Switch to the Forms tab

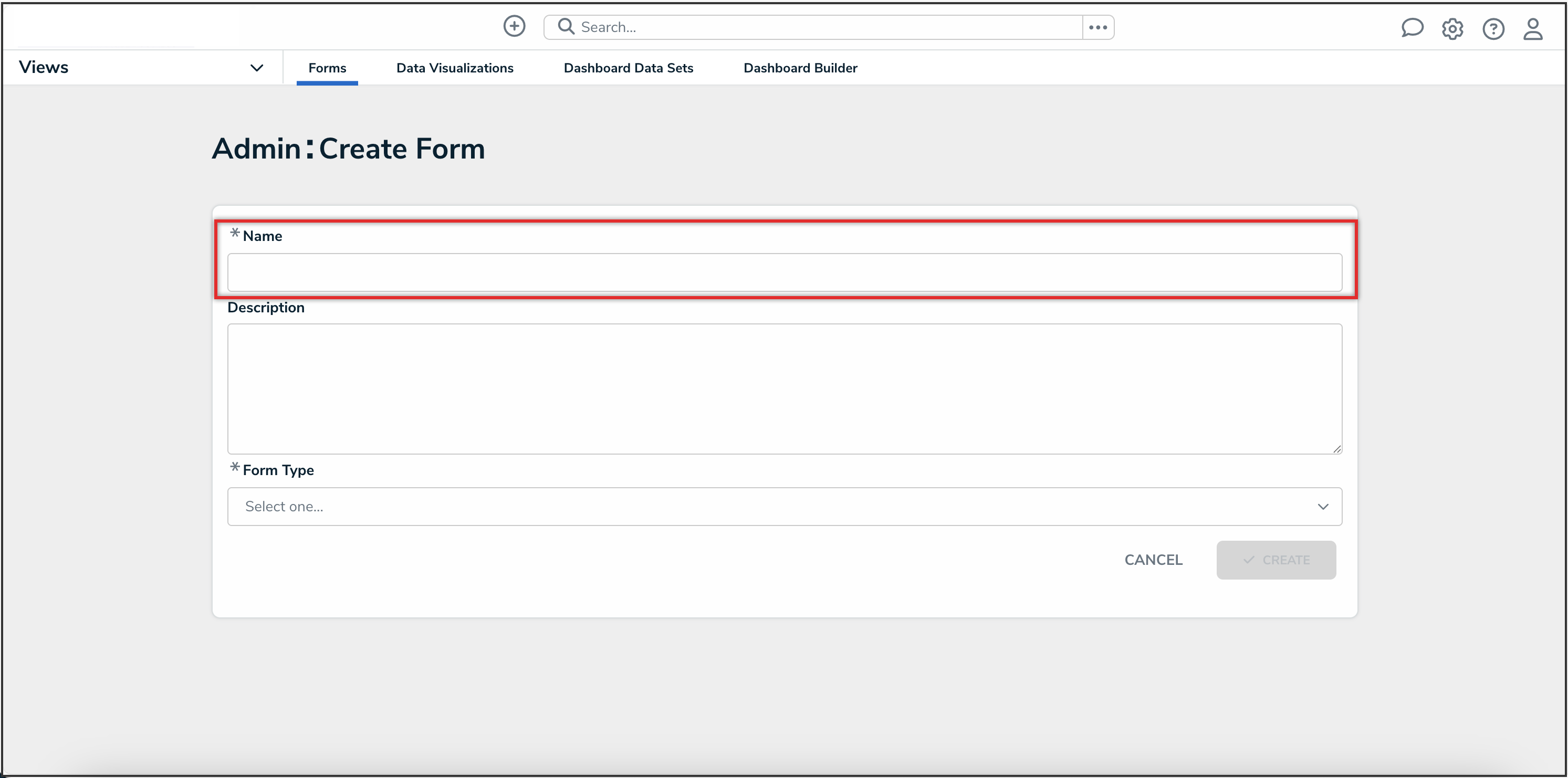coord(327,68)
